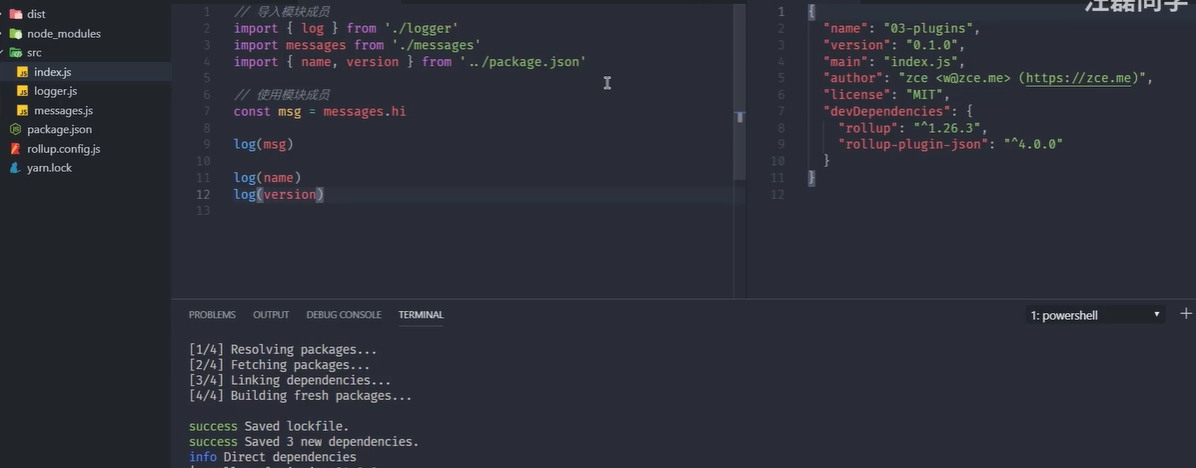
Task: Collapse the src folder chevron
Action: coord(4,52)
